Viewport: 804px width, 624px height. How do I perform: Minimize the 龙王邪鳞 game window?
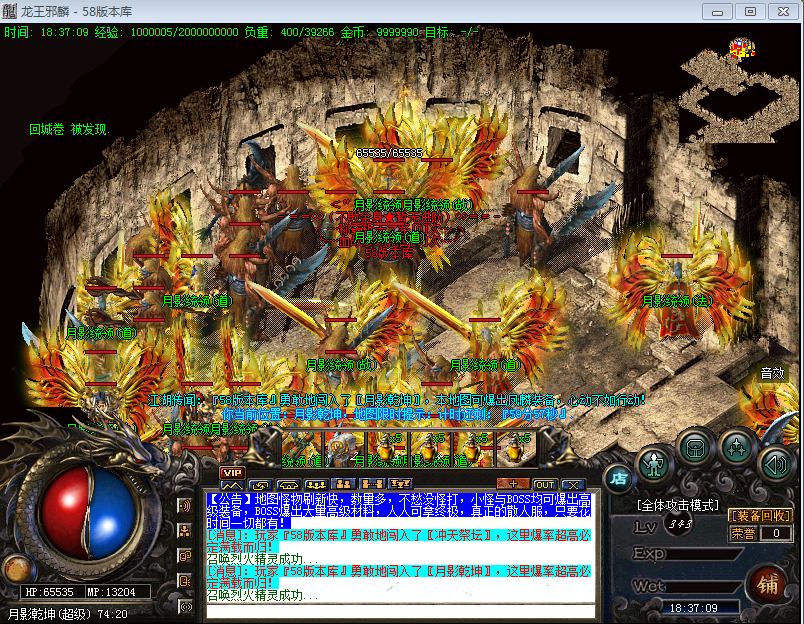717,11
